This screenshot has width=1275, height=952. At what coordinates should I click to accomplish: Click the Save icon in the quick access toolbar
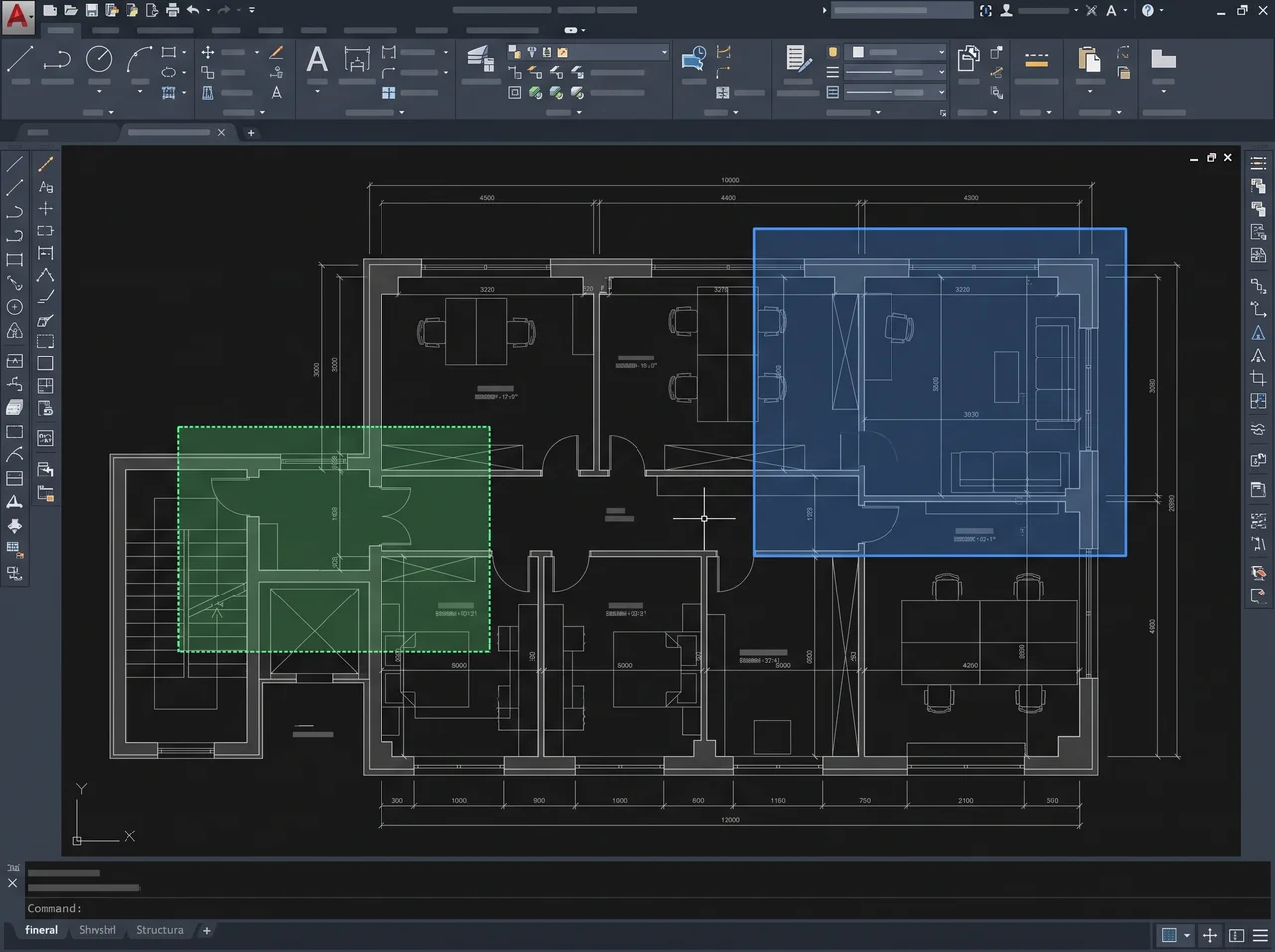92,10
